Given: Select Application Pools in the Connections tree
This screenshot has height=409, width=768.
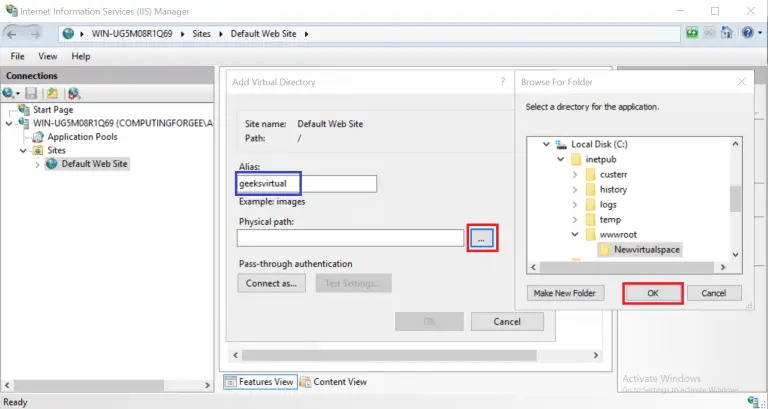Looking at the screenshot, I should click(x=82, y=137).
